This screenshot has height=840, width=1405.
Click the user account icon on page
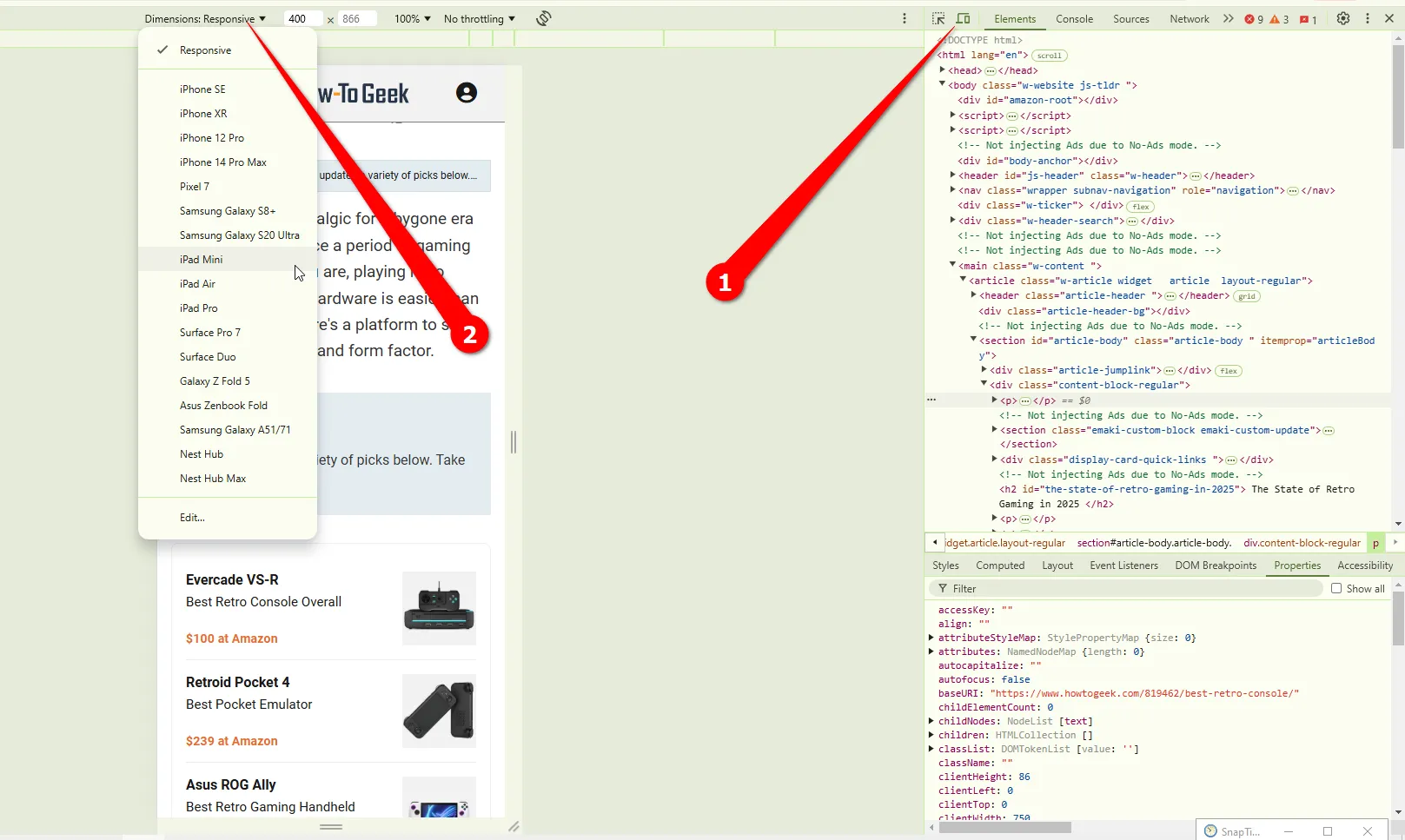(467, 93)
